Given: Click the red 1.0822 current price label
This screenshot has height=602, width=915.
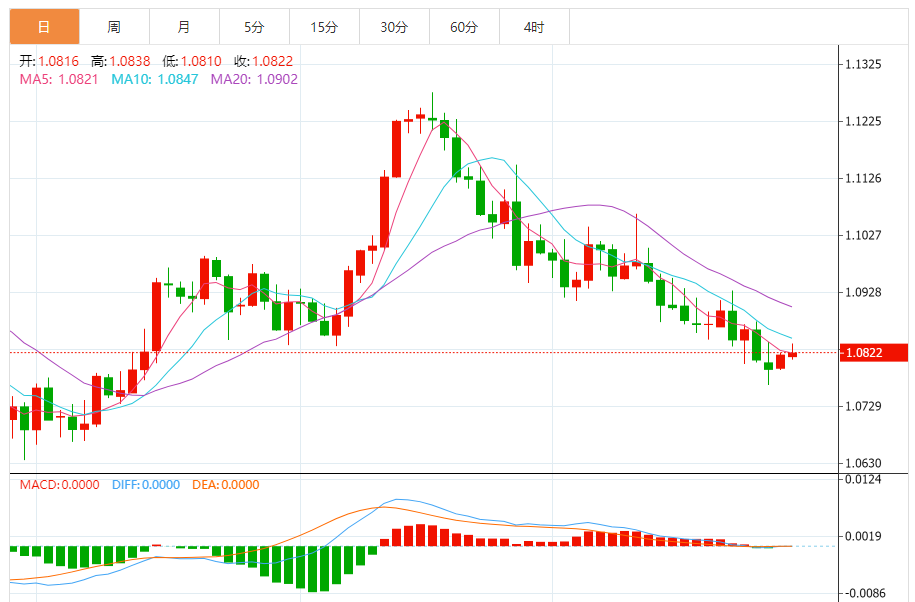Looking at the screenshot, I should pos(874,352).
